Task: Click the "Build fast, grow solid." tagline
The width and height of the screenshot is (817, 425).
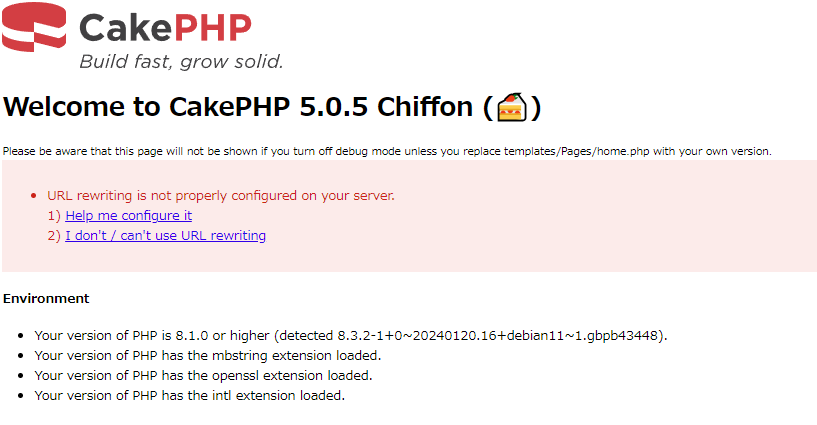Action: click(181, 62)
